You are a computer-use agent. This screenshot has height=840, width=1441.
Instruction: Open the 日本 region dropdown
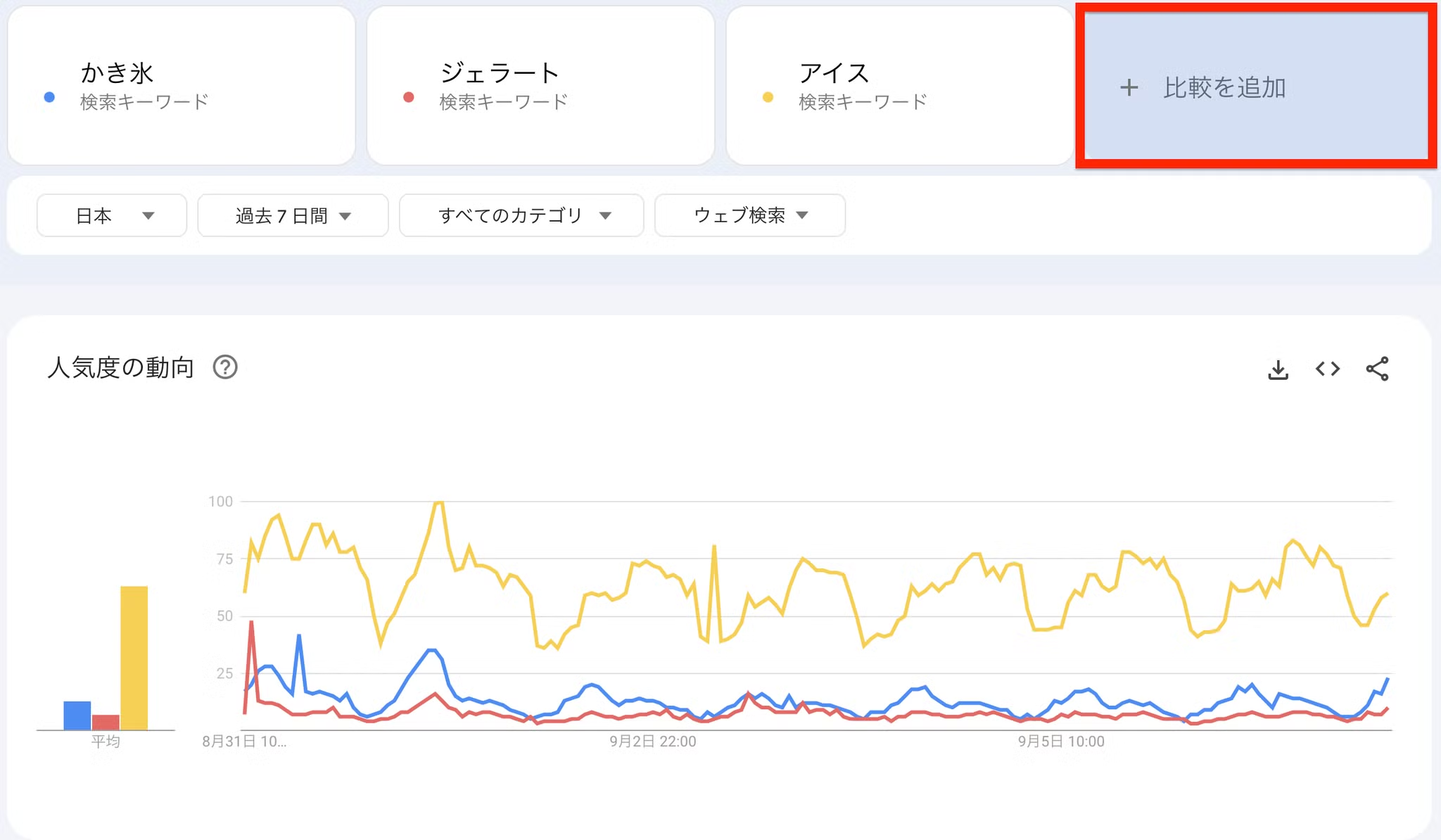[x=112, y=215]
